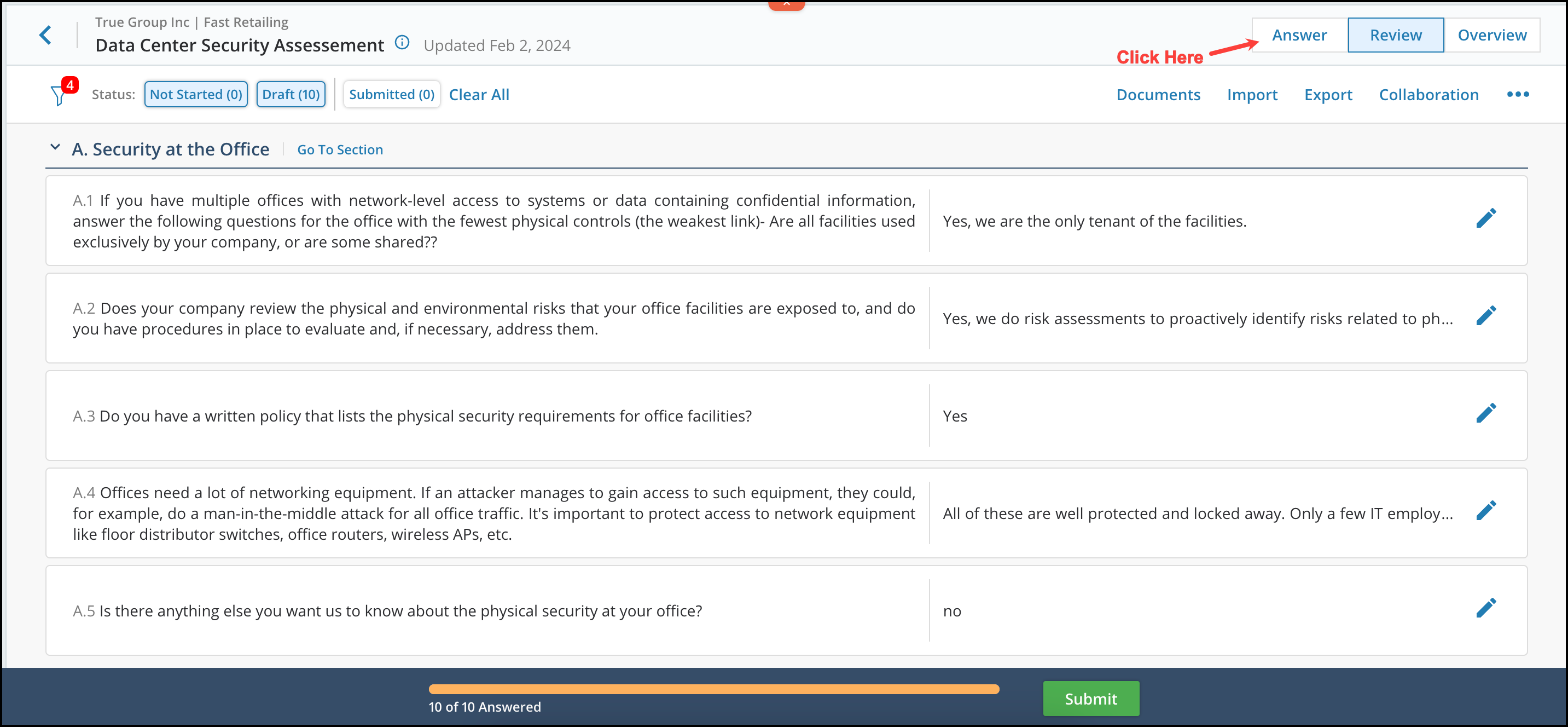Image resolution: width=1568 pixels, height=727 pixels.
Task: Open the three-dot more options menu
Action: (x=1518, y=94)
